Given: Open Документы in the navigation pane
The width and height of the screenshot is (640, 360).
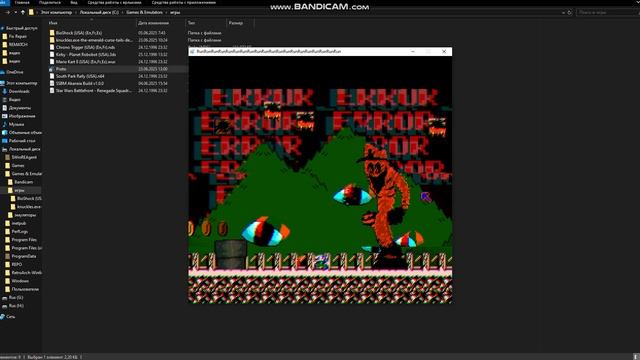Looking at the screenshot, I should pyautogui.click(x=20, y=108).
